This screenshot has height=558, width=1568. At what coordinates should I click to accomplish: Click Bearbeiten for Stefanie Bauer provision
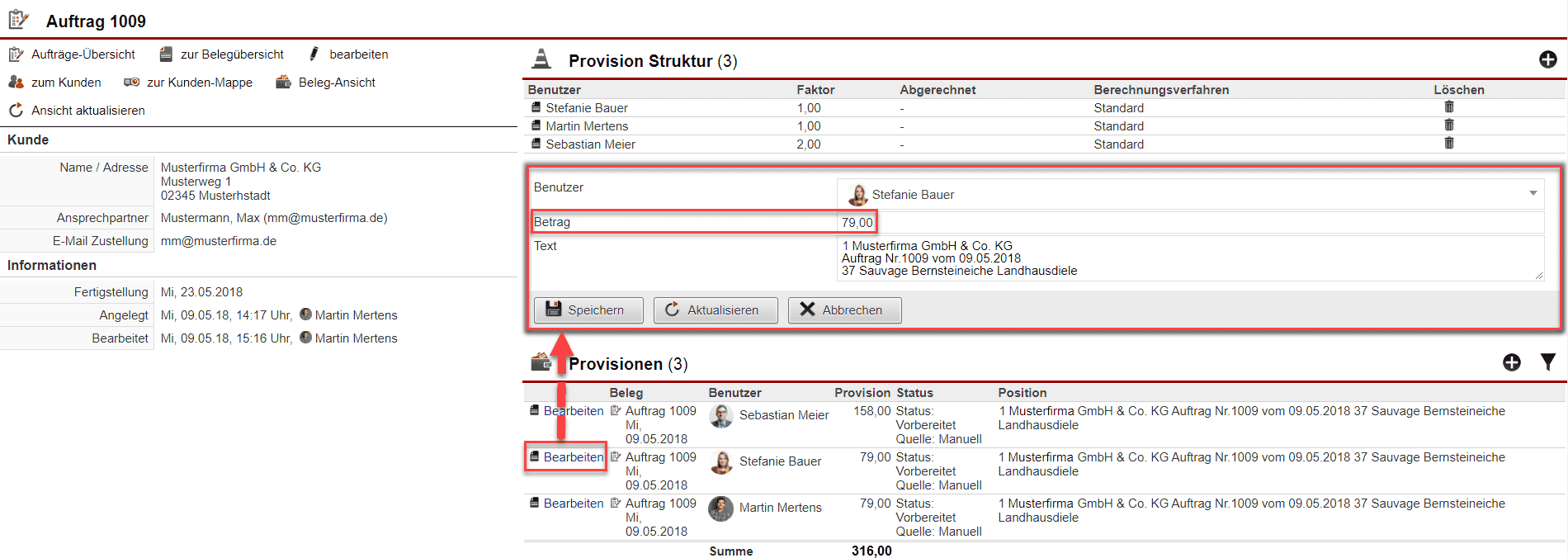tap(574, 457)
